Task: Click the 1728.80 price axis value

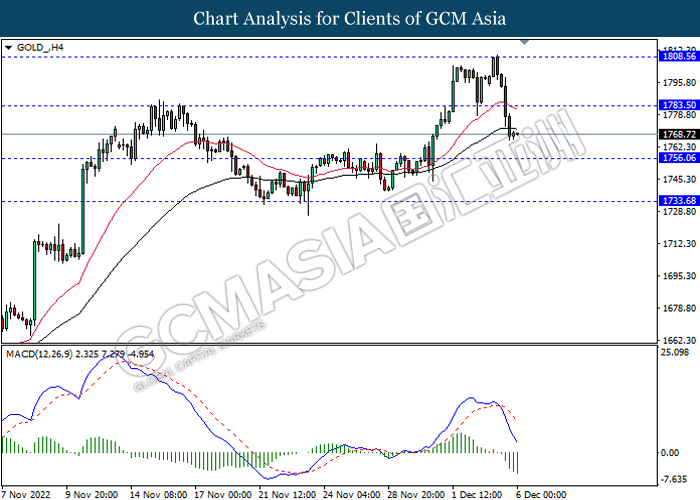Action: [x=680, y=212]
